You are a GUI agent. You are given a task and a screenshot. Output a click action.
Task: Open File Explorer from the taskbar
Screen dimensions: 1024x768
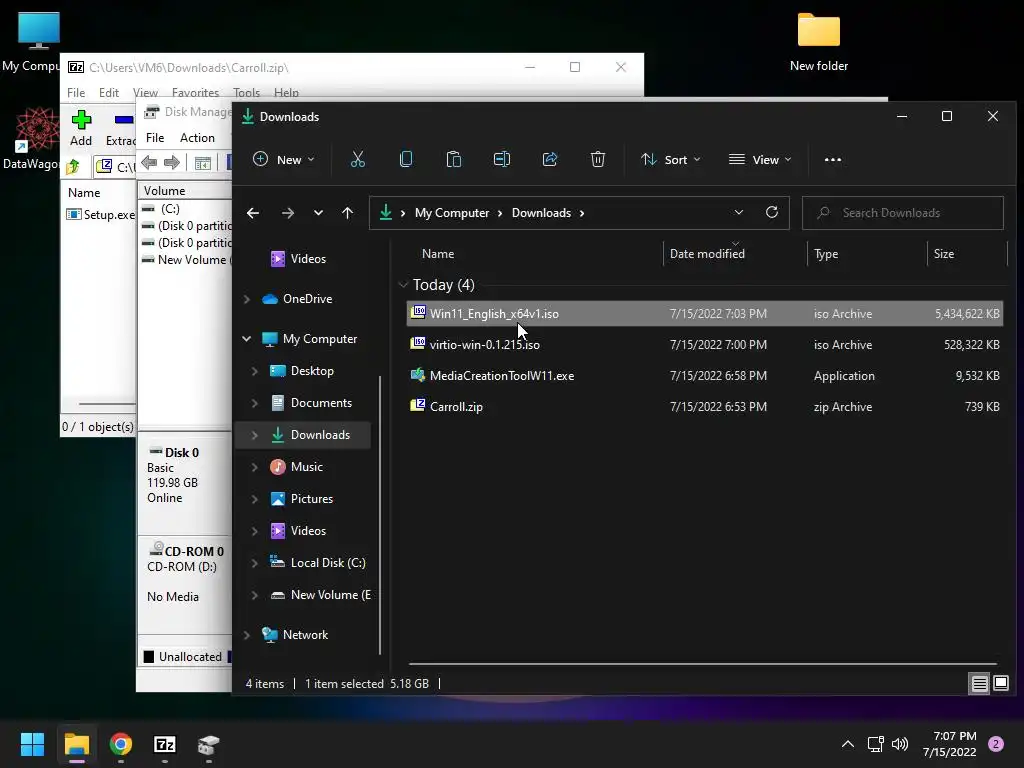[x=76, y=744]
